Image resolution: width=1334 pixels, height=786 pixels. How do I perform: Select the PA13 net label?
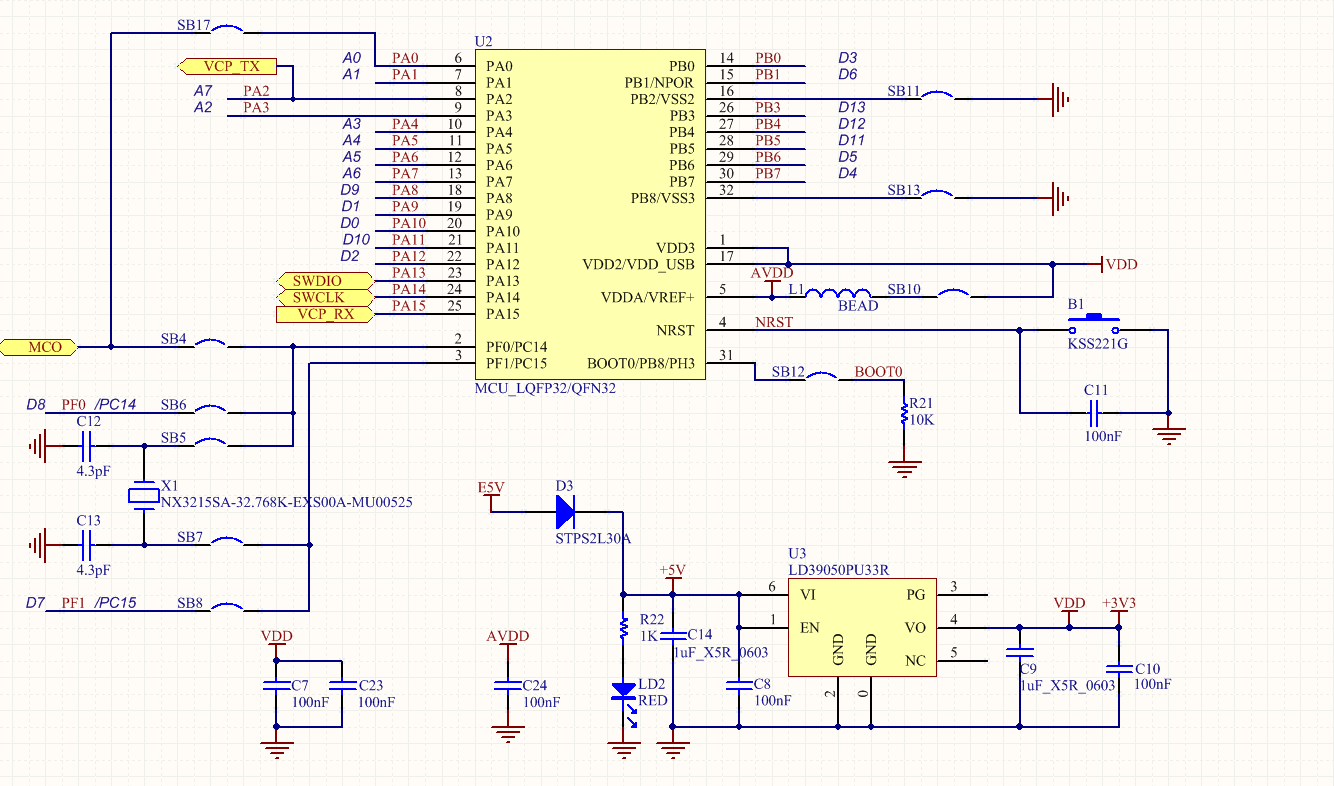click(x=408, y=272)
